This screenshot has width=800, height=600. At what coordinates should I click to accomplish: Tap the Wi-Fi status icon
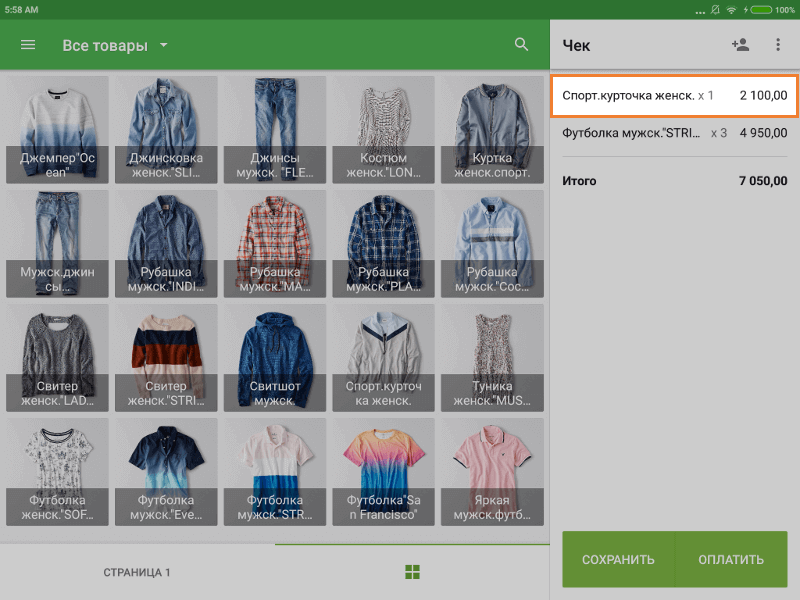[x=731, y=9]
